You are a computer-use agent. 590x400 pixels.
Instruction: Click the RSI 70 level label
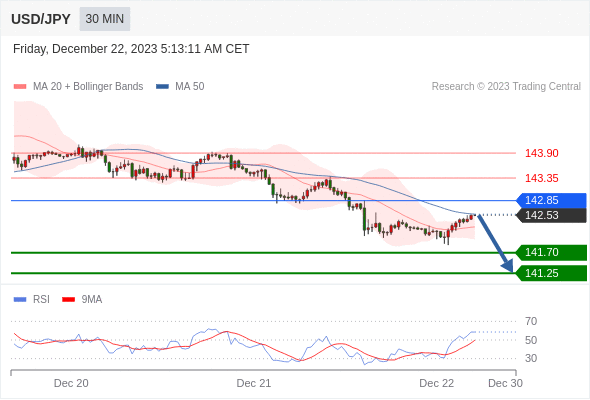pyautogui.click(x=531, y=321)
